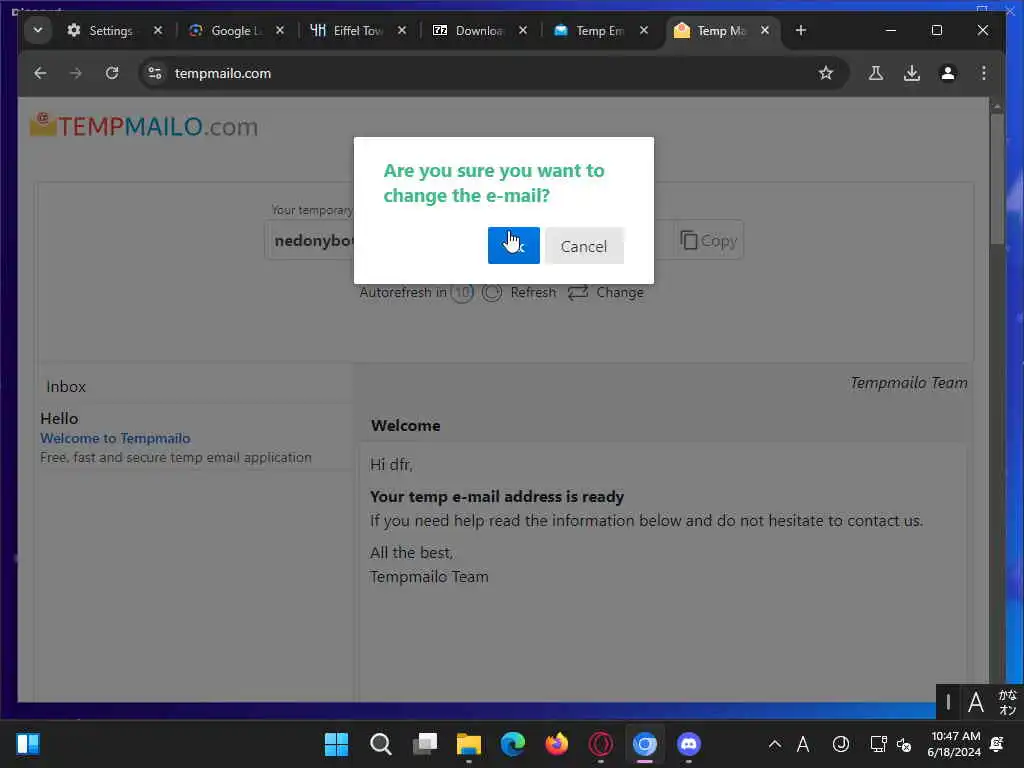This screenshot has width=1024, height=768.
Task: Click the IME circle tray icon
Action: pyautogui.click(x=840, y=744)
